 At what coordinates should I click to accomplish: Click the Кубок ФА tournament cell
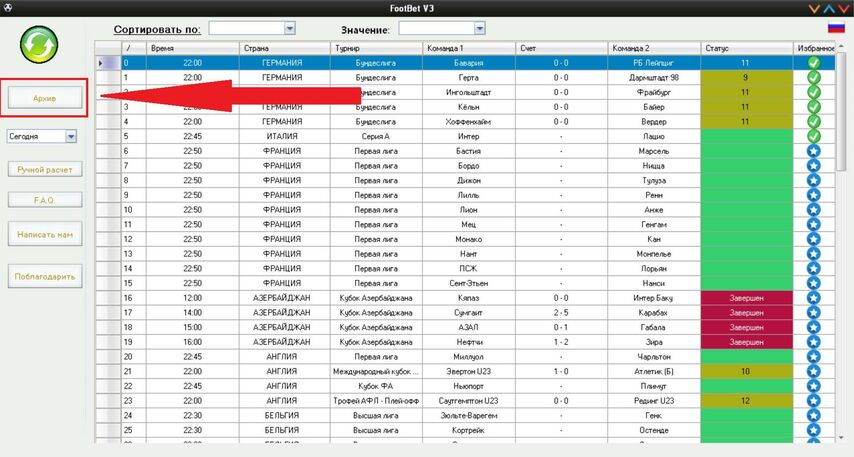[x=376, y=386]
